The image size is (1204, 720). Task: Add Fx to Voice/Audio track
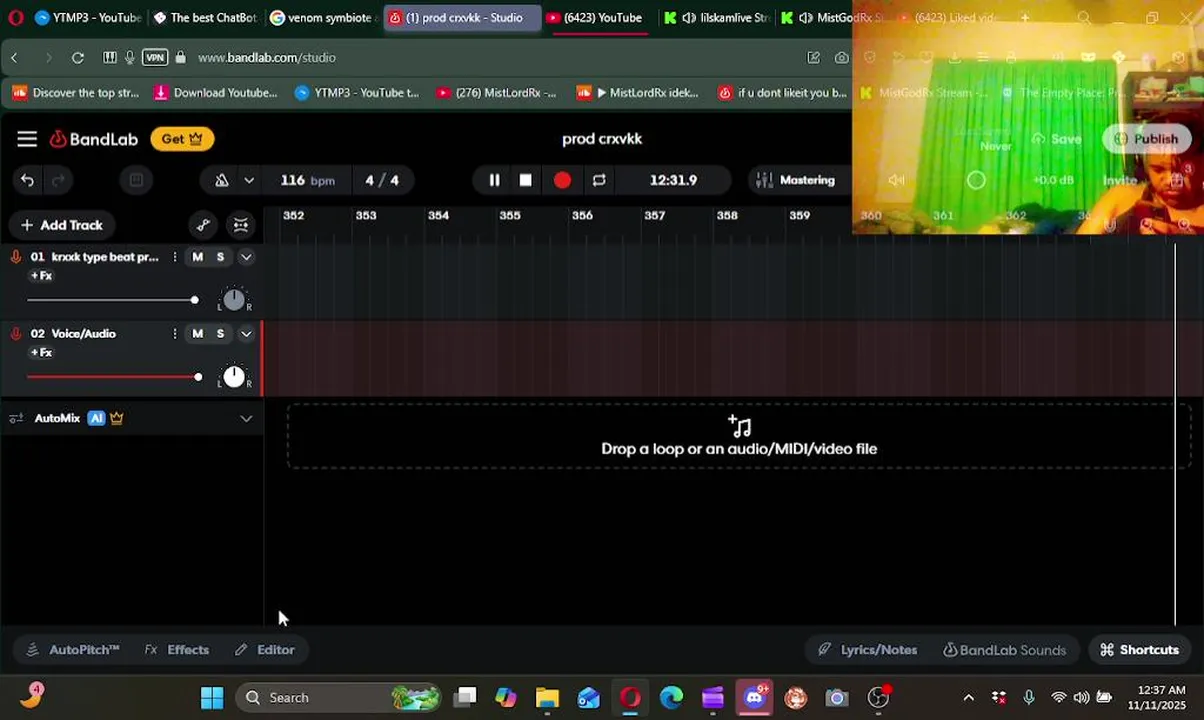click(41, 353)
